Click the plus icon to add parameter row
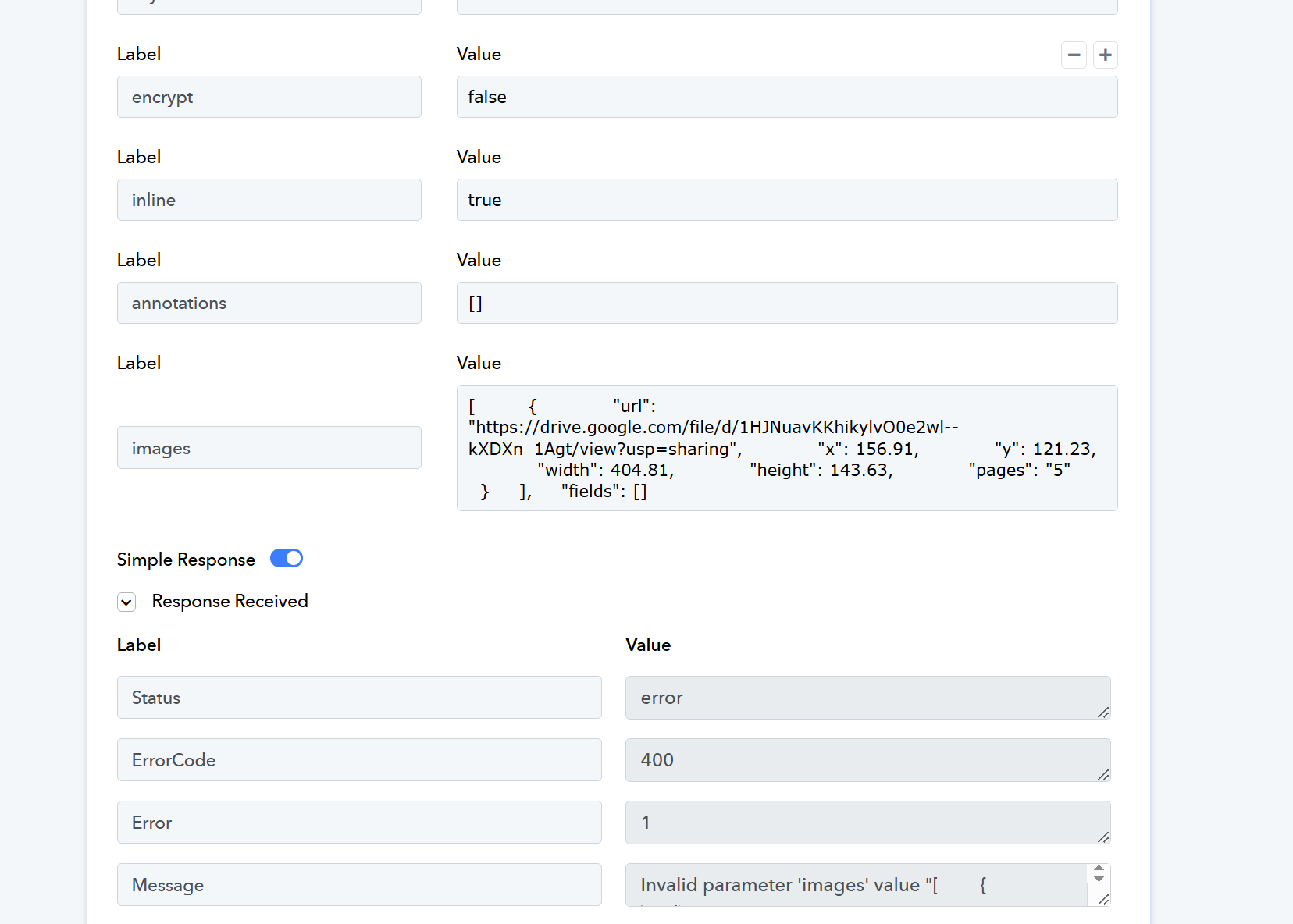Viewport: 1293px width, 924px height. click(x=1105, y=55)
